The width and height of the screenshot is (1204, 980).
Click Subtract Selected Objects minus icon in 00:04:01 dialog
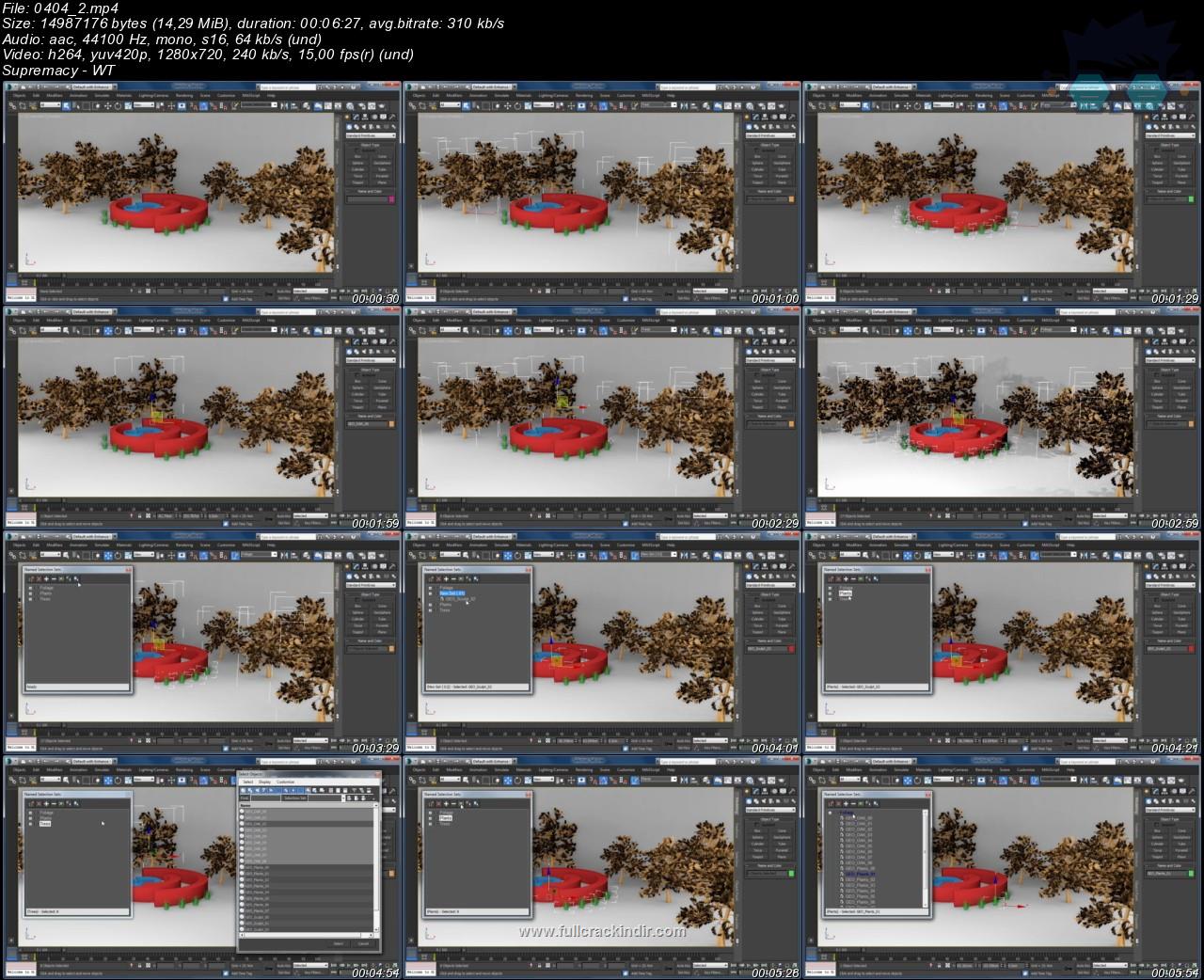[x=453, y=578]
